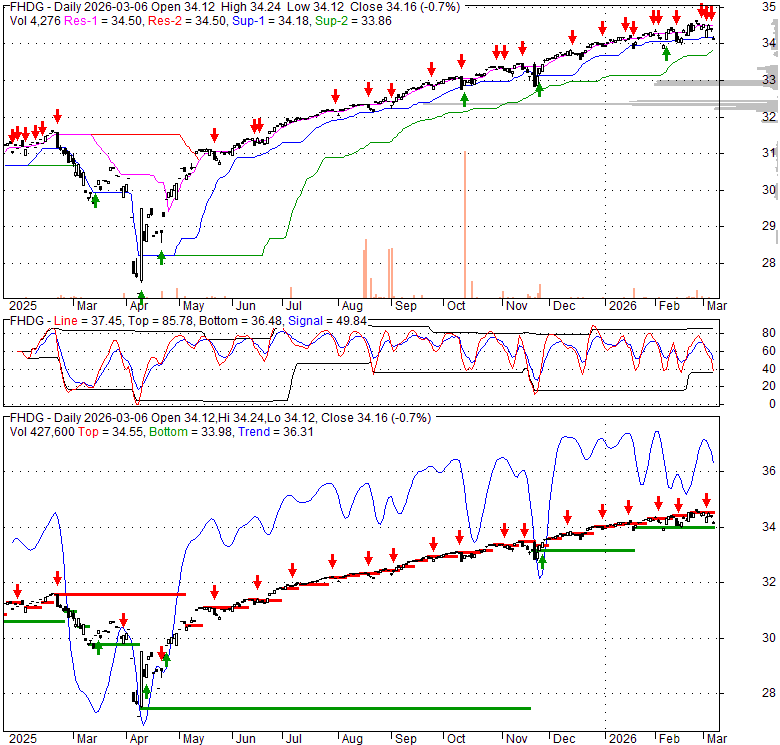Viewport: 780px width, 745px height.
Task: Click the green arrow in mid-November on top chart
Action: pyautogui.click(x=539, y=90)
